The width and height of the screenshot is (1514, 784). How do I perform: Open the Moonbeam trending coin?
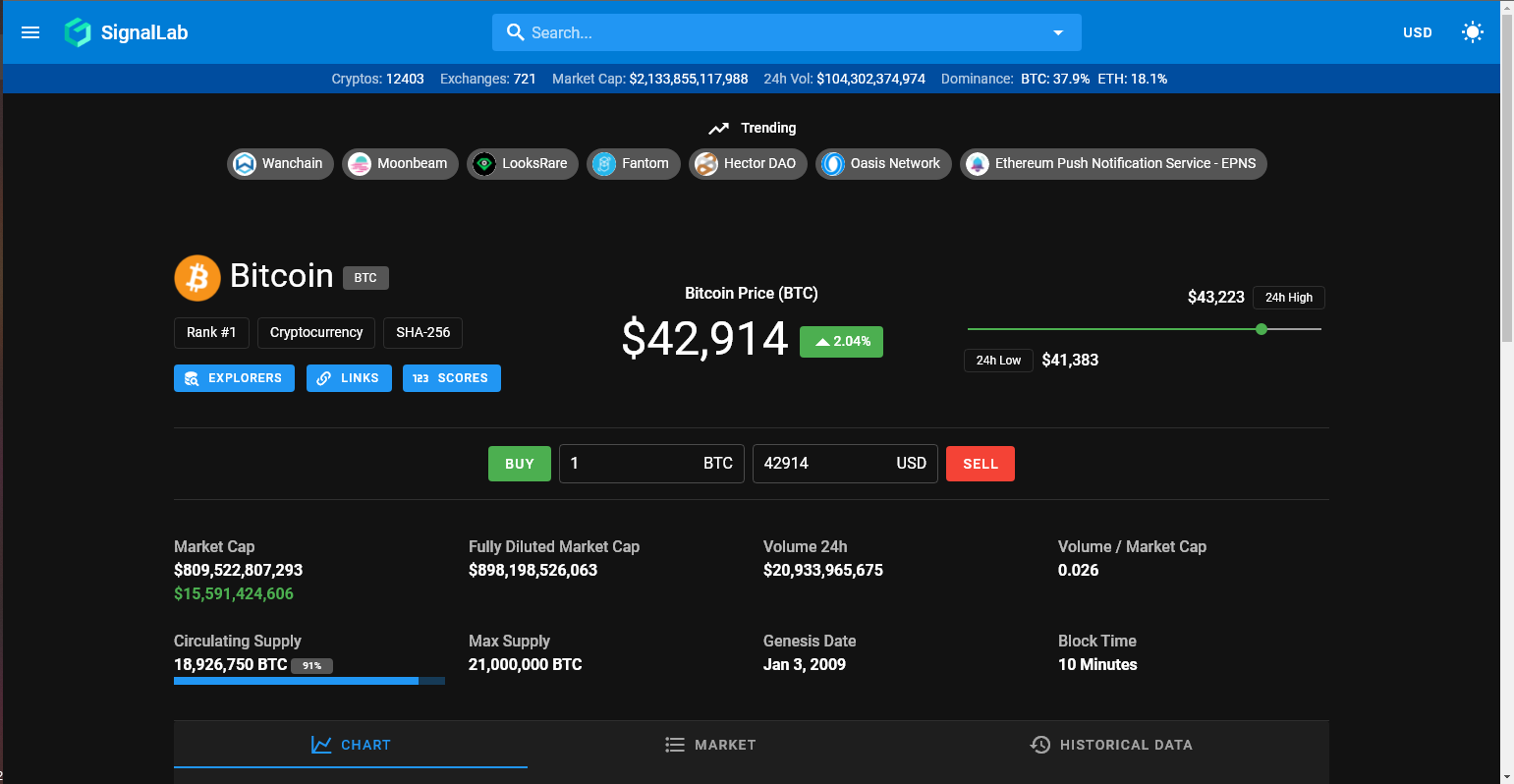click(x=400, y=163)
